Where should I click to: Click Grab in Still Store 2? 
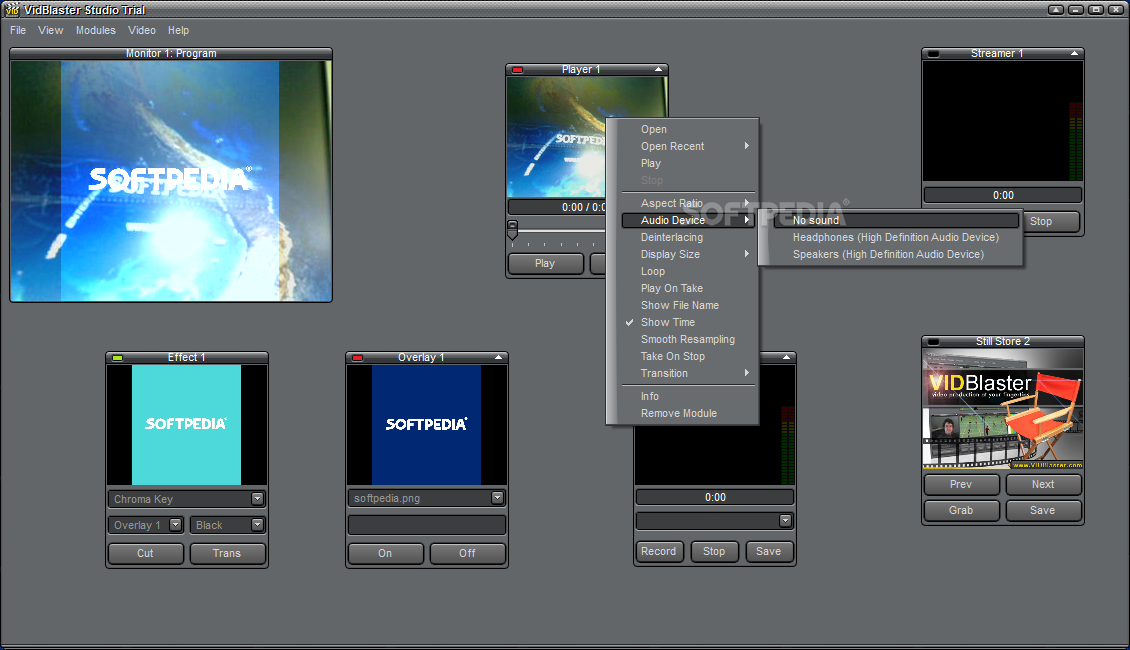961,510
